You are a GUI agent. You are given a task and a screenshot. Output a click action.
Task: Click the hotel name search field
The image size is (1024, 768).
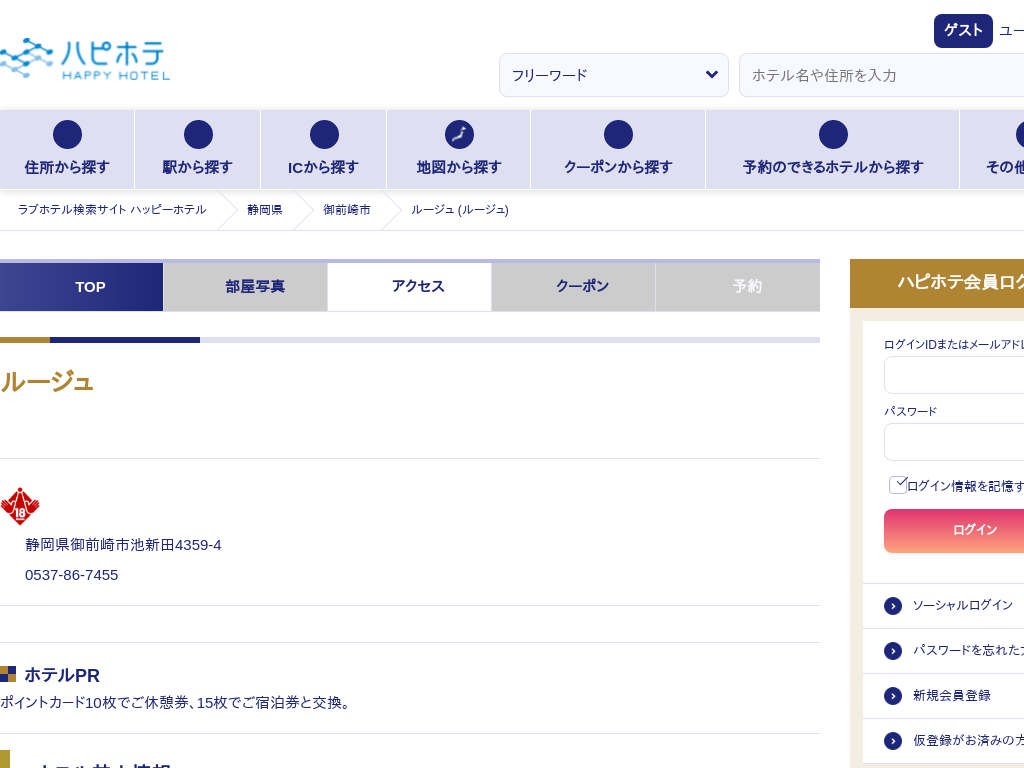(880, 75)
